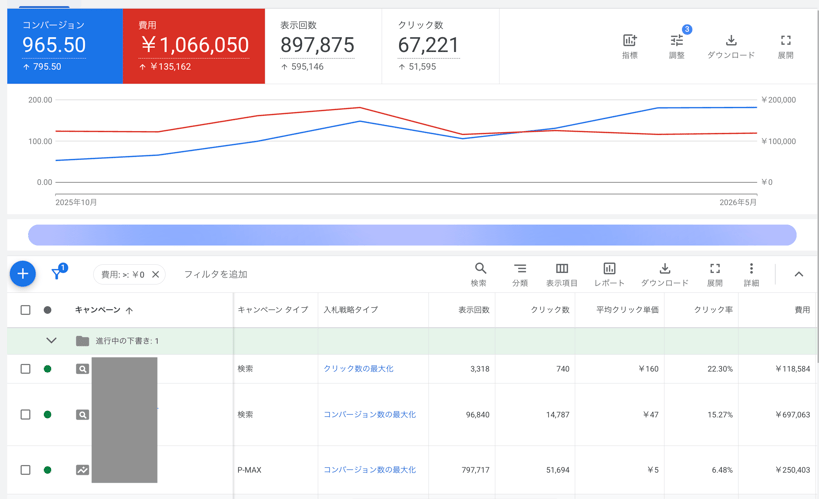Click the 22.30% click rate cell
Viewport: 819px width, 499px height.
click(x=720, y=369)
